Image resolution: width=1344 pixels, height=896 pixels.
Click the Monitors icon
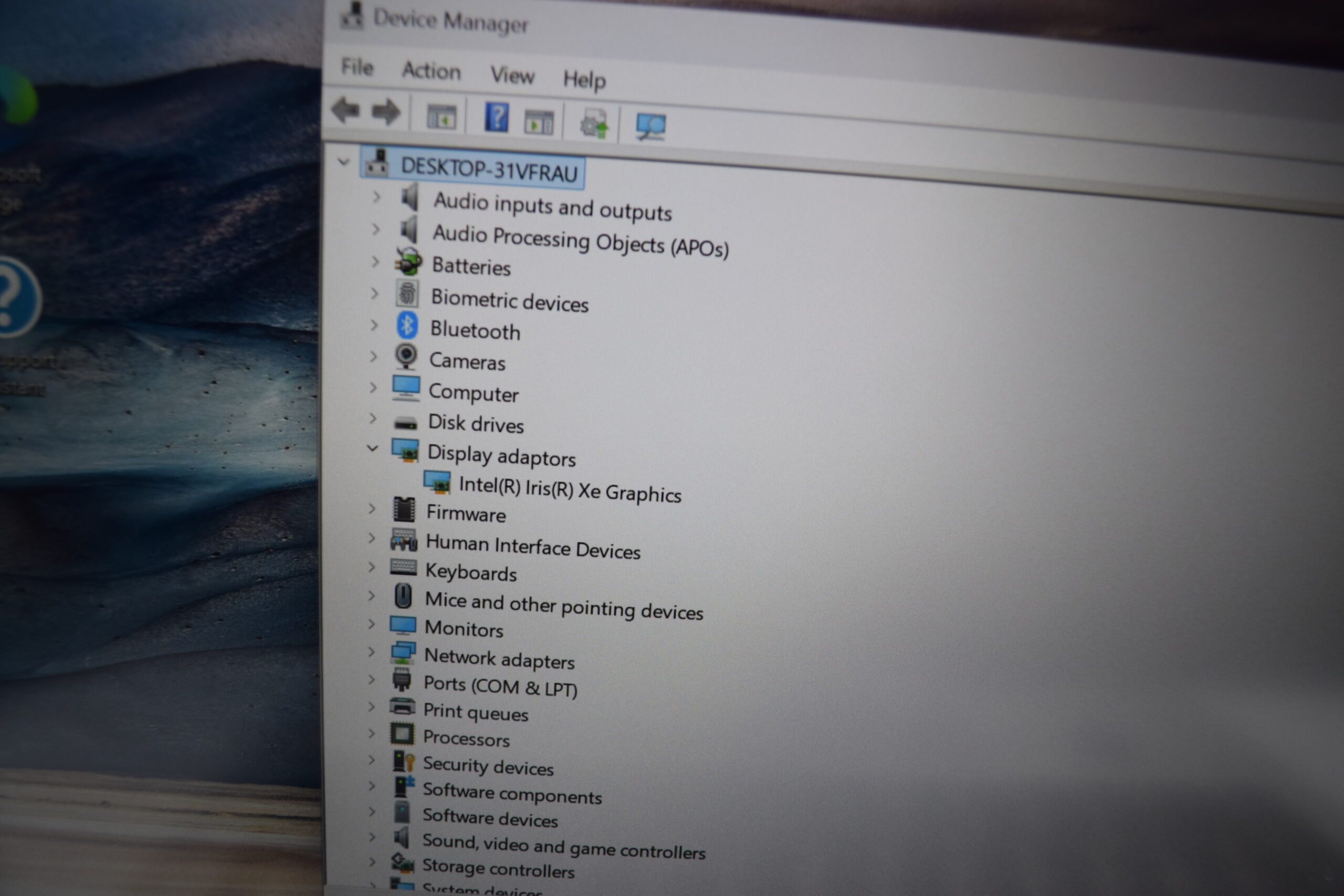pyautogui.click(x=403, y=625)
